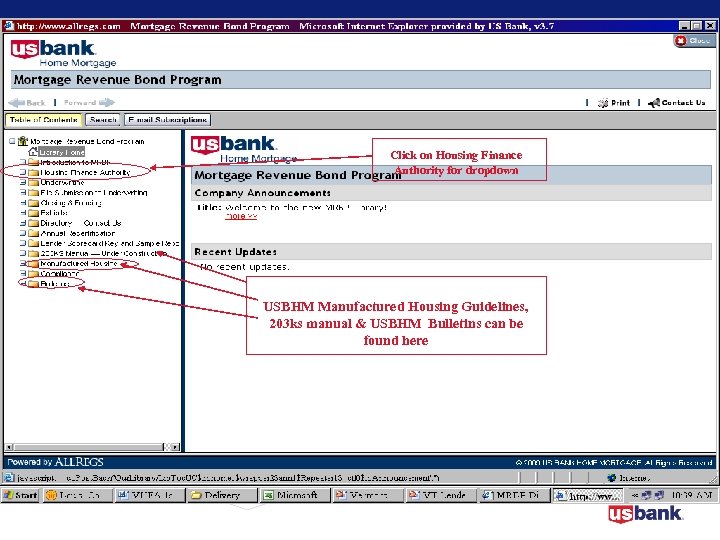Viewport: 720px width, 540px height.
Task: Expand the Directory - Contact Us node
Action: [x=23, y=223]
